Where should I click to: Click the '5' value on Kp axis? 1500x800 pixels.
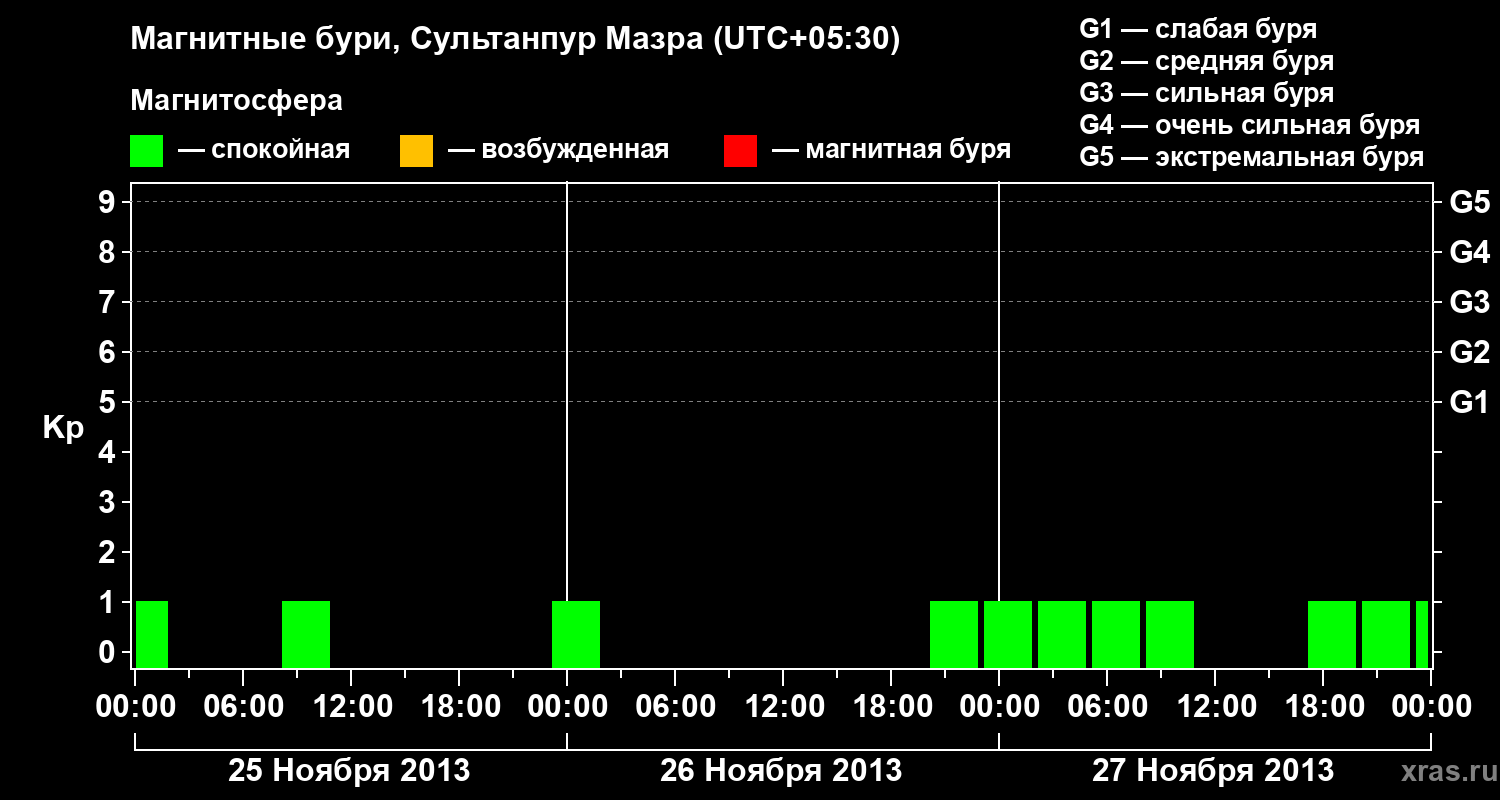(109, 402)
